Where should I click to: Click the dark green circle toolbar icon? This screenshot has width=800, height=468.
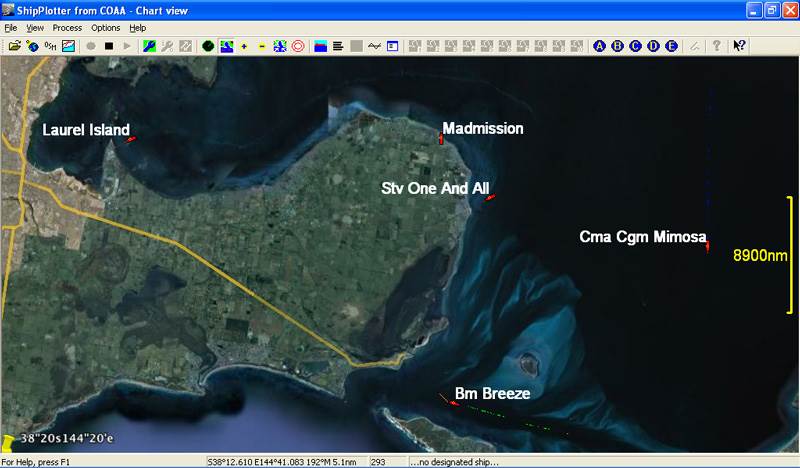click(208, 46)
